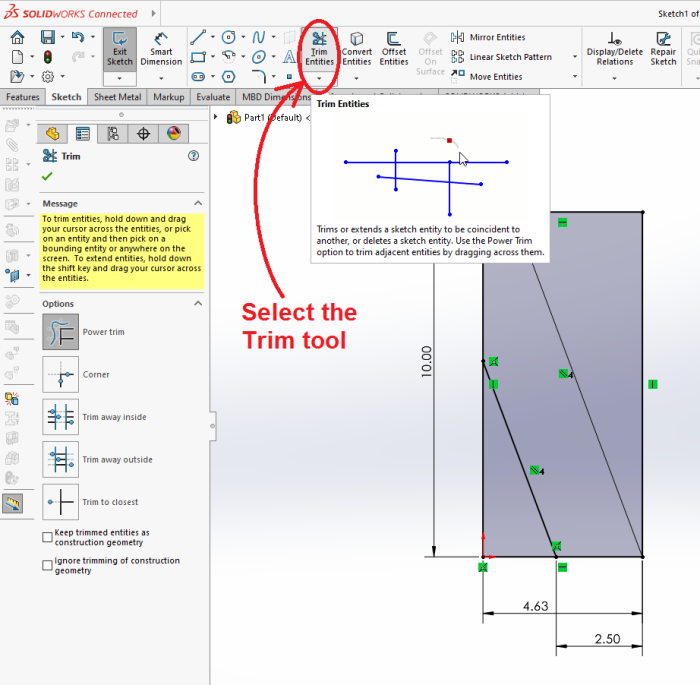
Task: Switch to the Sheet Metal tab
Action: (x=117, y=97)
